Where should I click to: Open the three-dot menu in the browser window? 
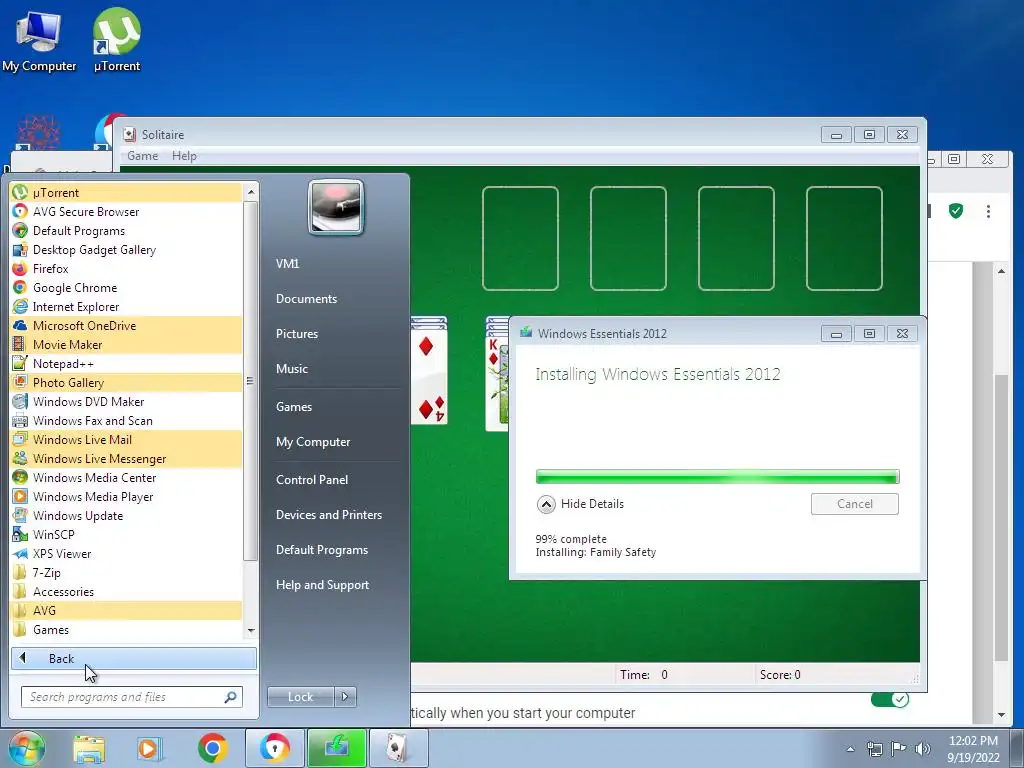988,211
